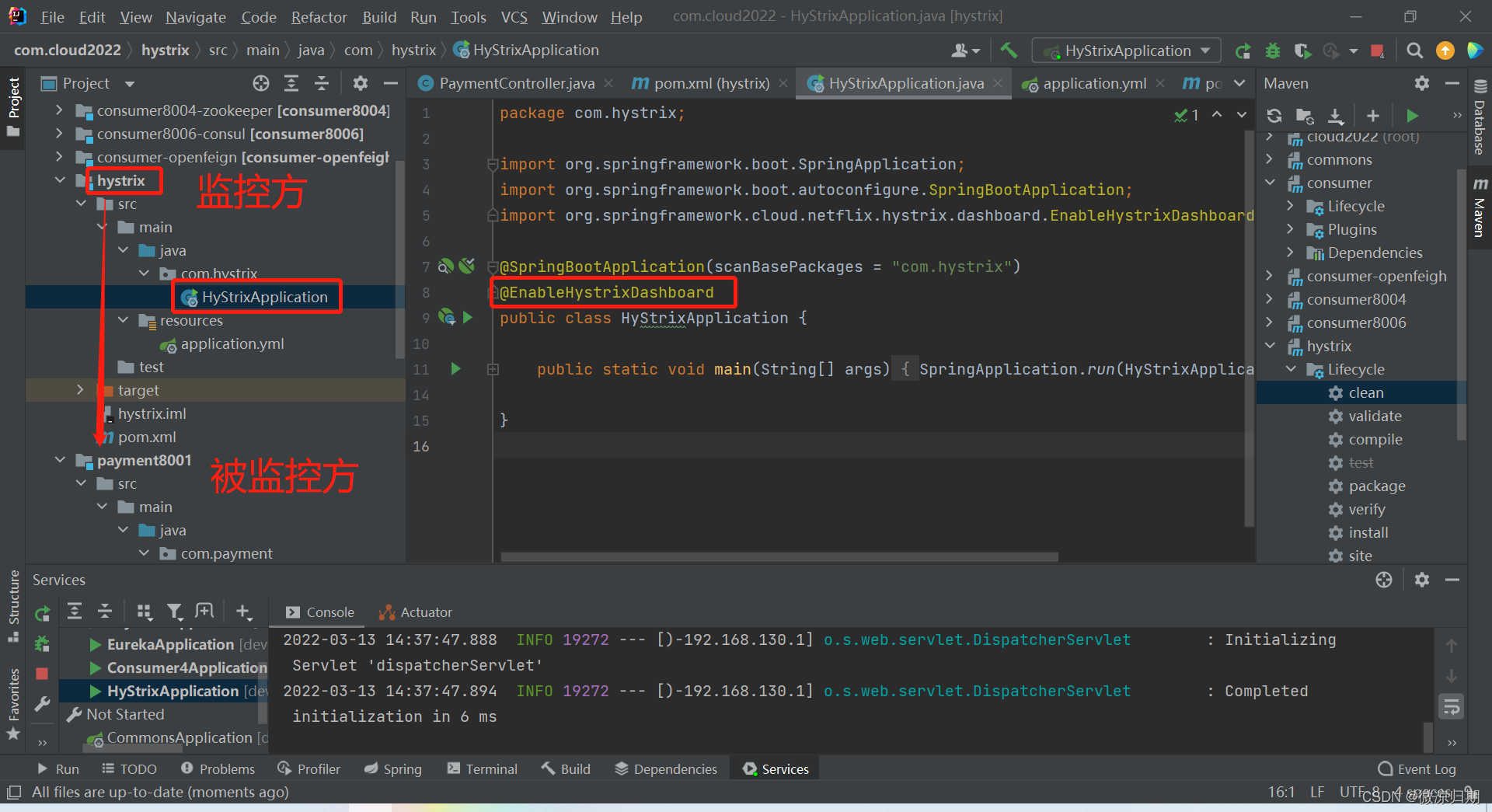
Task: Open the TODO tool window
Action: click(x=129, y=768)
